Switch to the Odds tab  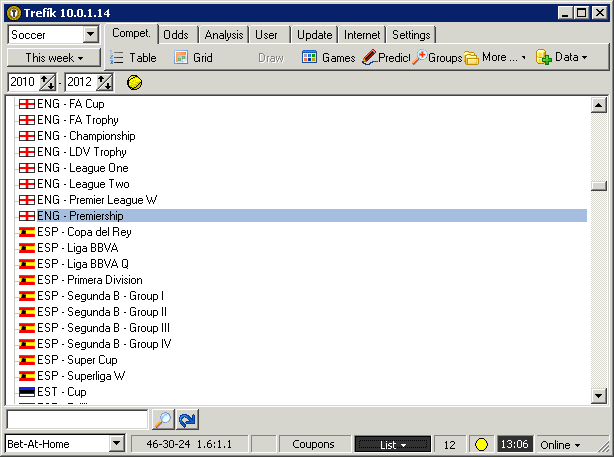(x=176, y=35)
